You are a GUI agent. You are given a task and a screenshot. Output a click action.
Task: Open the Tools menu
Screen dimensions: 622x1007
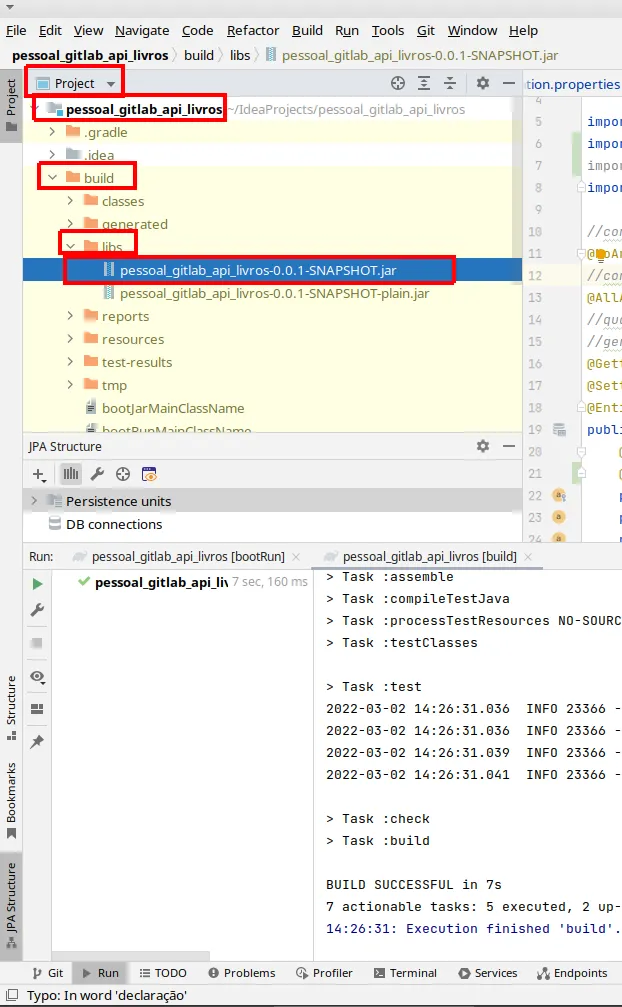pyautogui.click(x=388, y=30)
